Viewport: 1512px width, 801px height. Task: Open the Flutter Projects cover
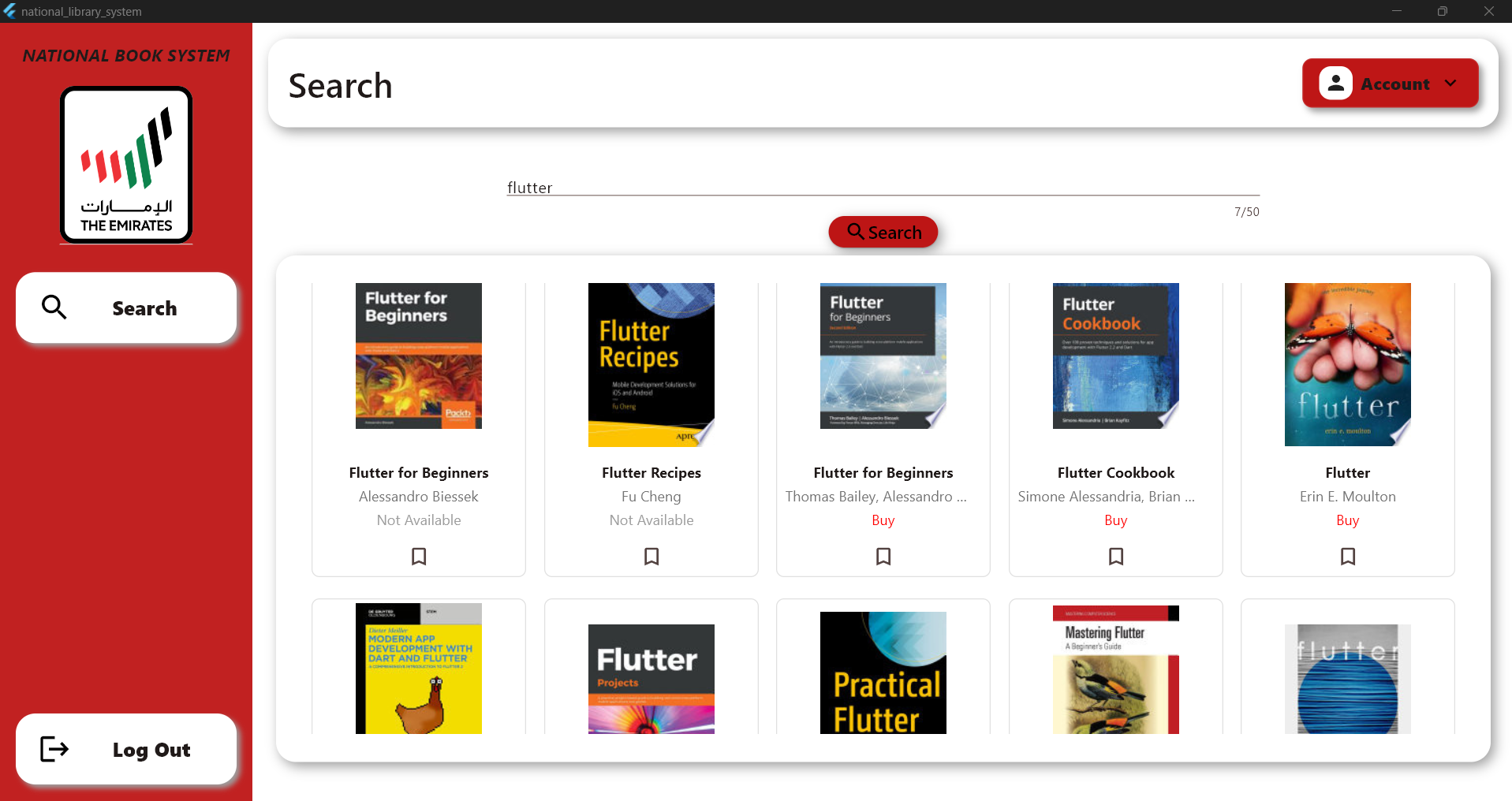point(651,679)
